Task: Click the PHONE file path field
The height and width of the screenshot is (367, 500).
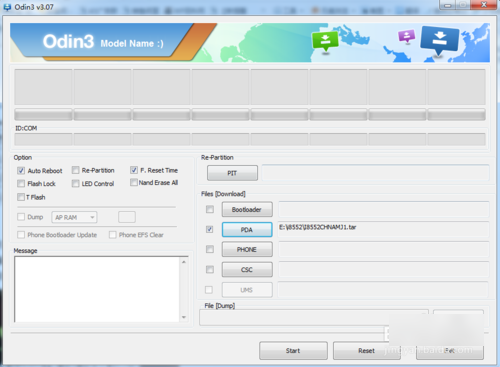Action: pos(384,249)
